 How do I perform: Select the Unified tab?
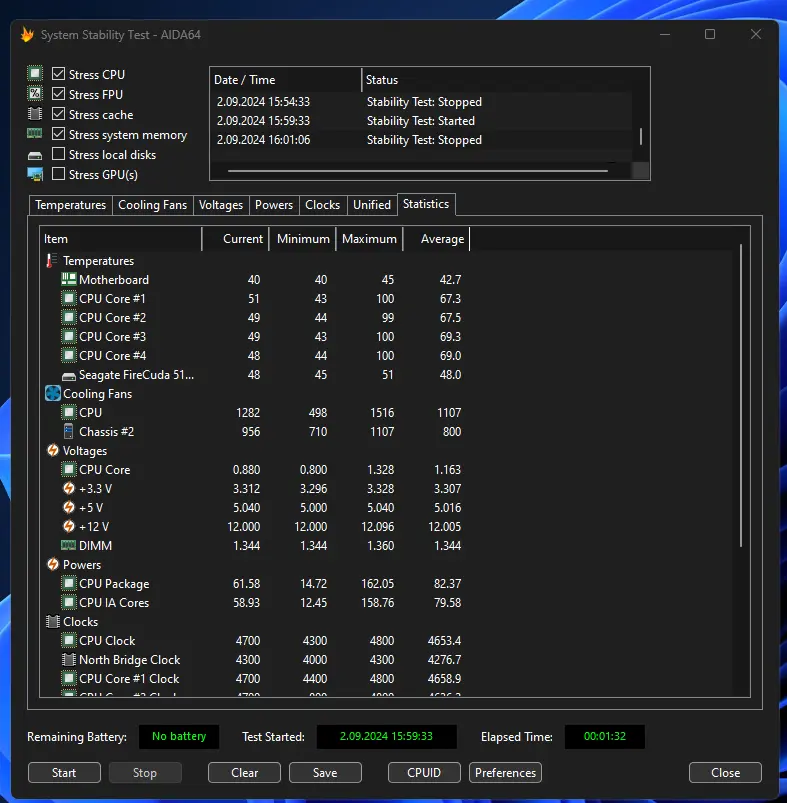coord(372,205)
